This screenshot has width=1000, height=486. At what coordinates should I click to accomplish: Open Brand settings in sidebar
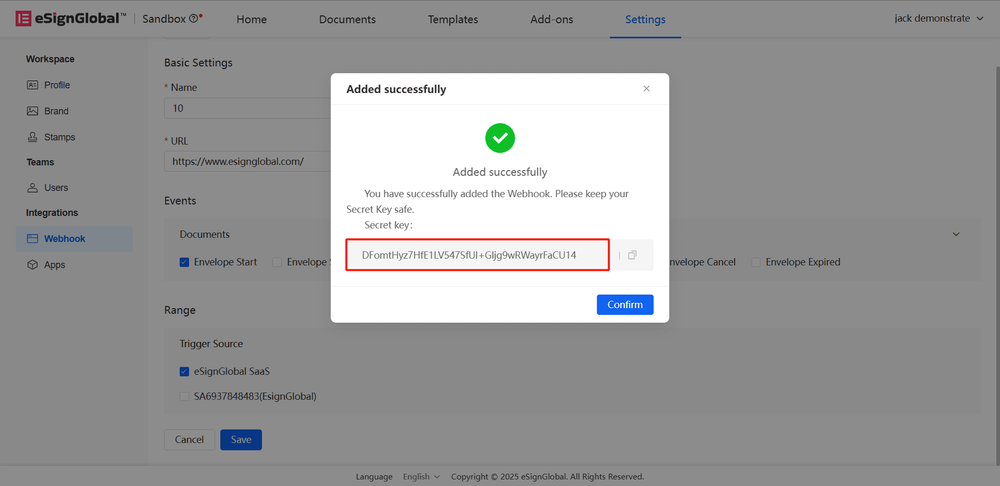click(x=56, y=111)
